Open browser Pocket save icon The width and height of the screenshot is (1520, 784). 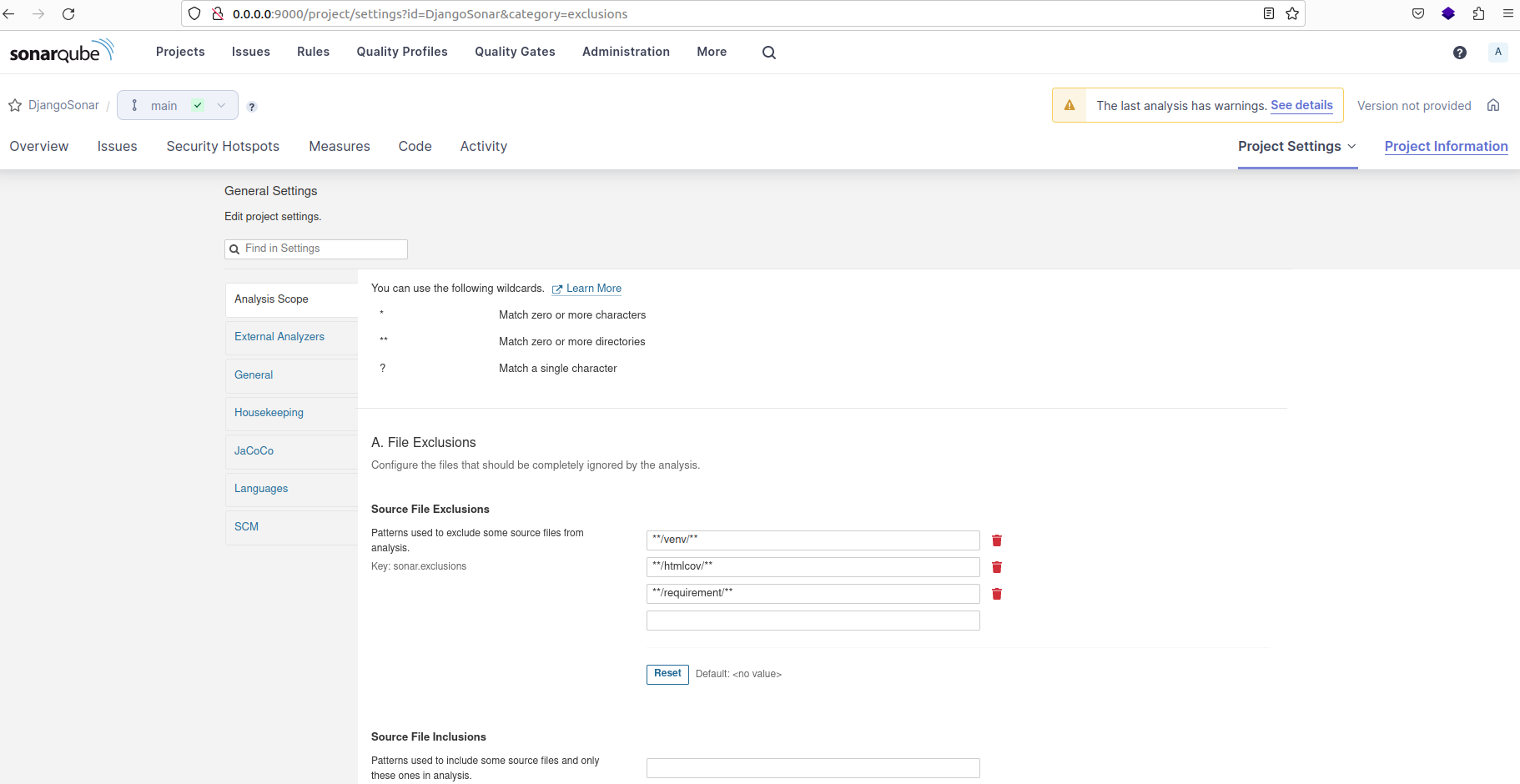(1418, 13)
